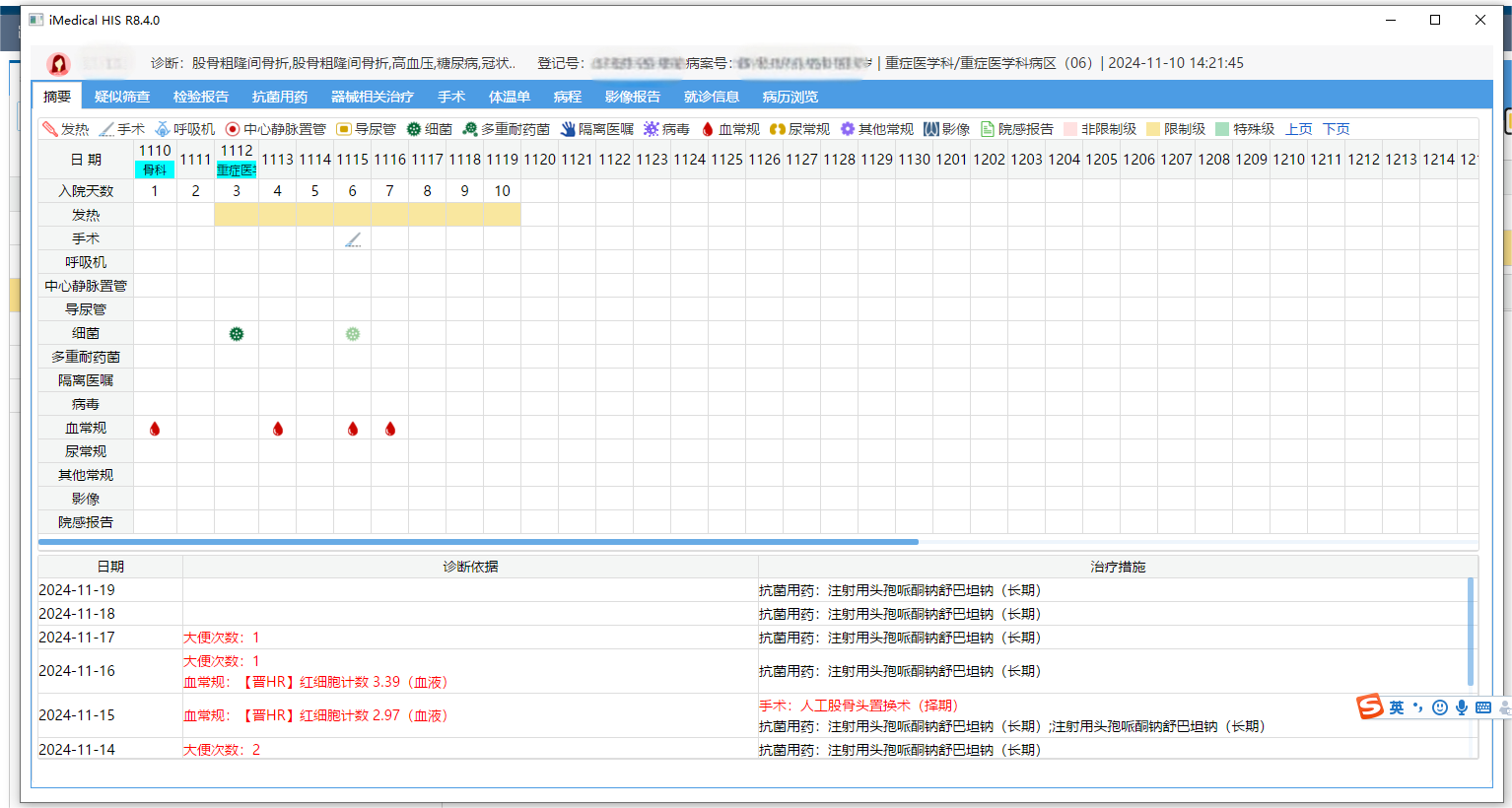Screen dimensions: 1512x808
Task: Open the 病历浏览 tab
Action: (x=790, y=97)
